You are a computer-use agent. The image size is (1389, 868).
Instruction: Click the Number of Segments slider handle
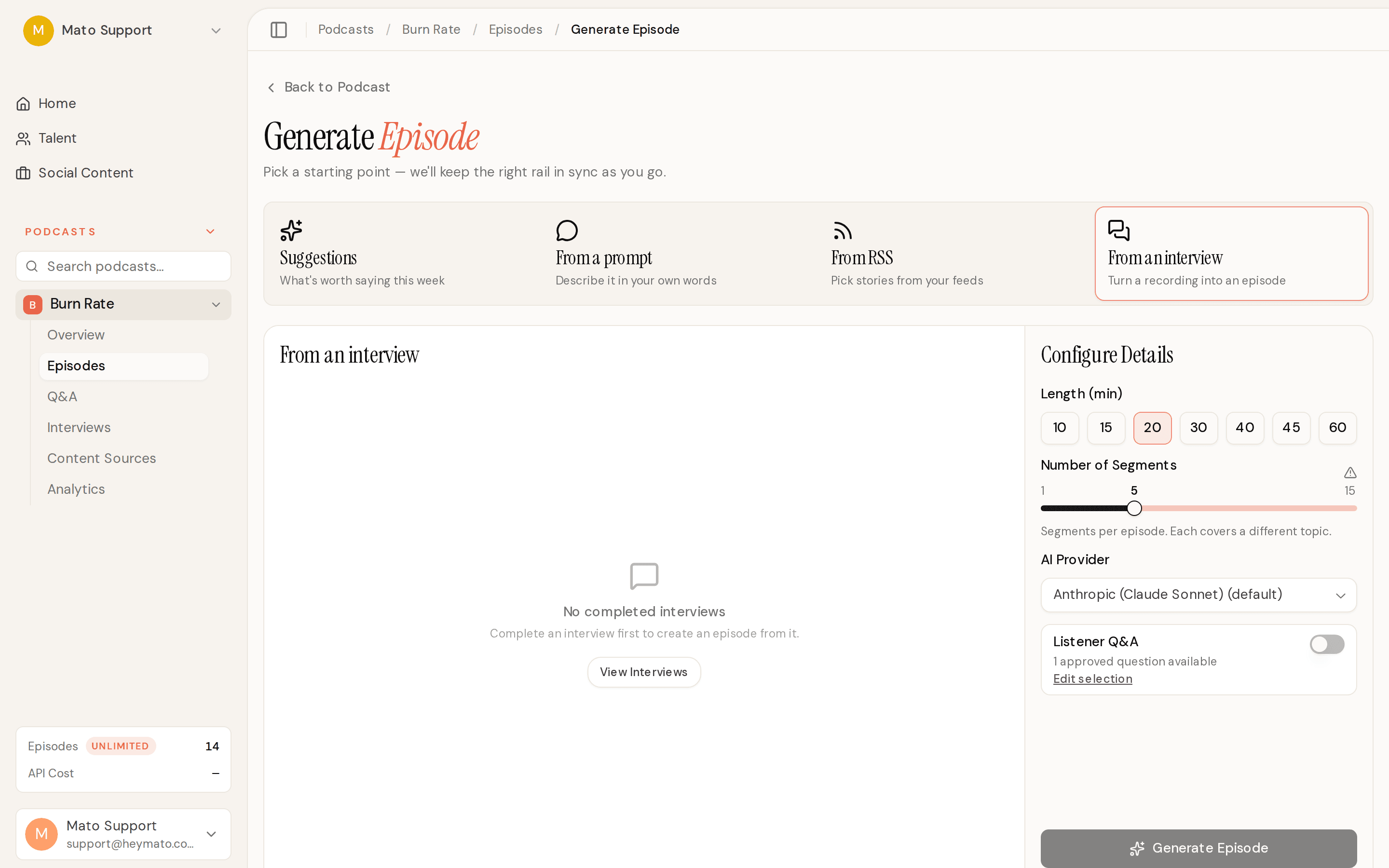pyautogui.click(x=1133, y=509)
